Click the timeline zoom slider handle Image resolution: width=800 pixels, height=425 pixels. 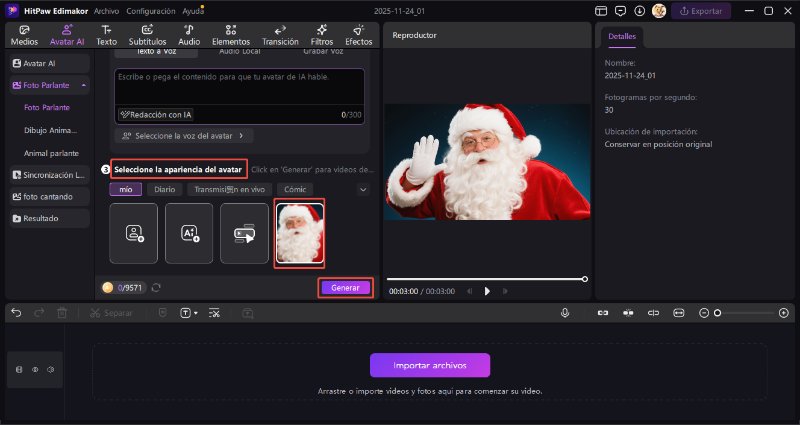pyautogui.click(x=717, y=313)
